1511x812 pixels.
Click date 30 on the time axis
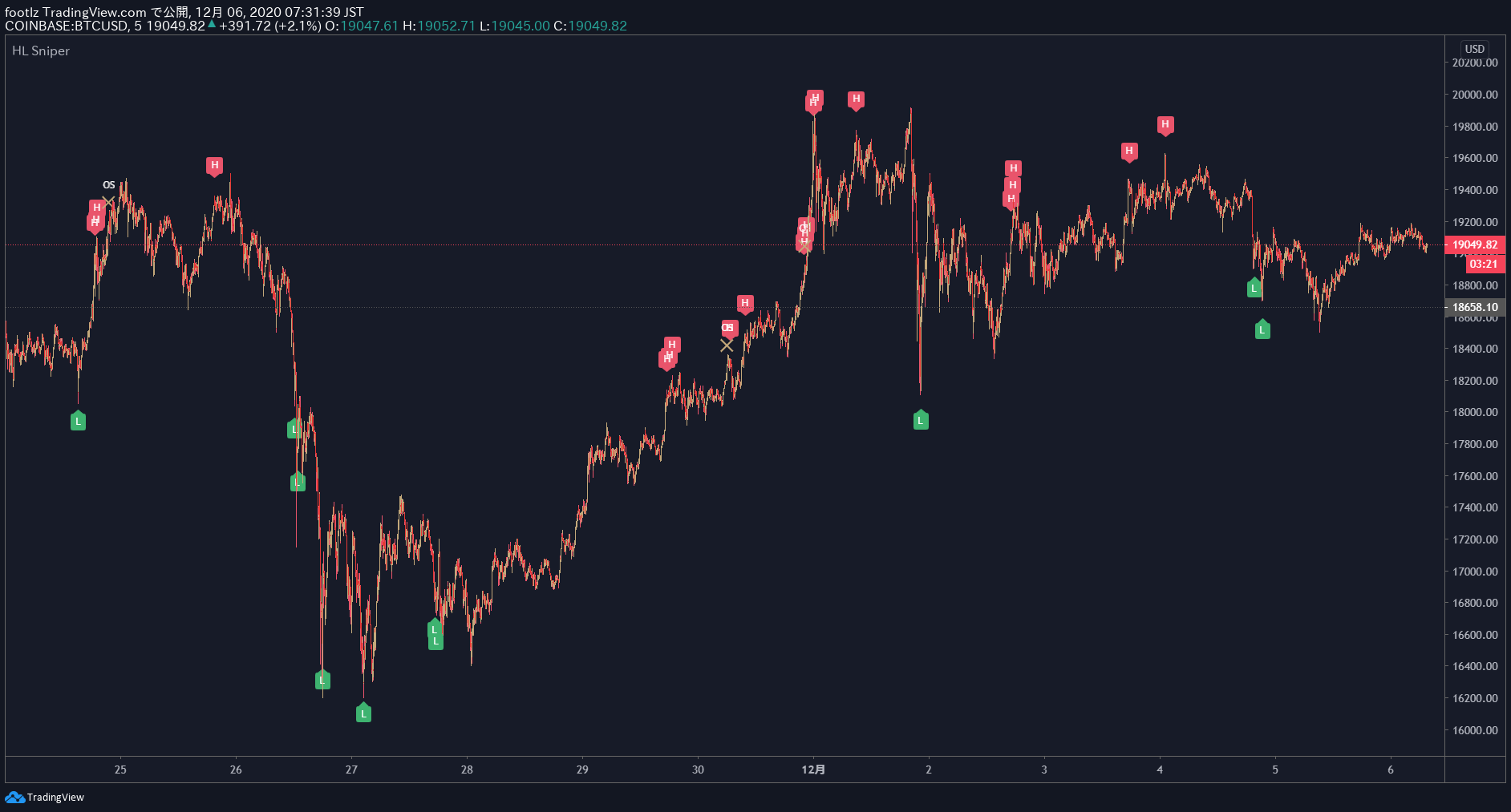698,770
